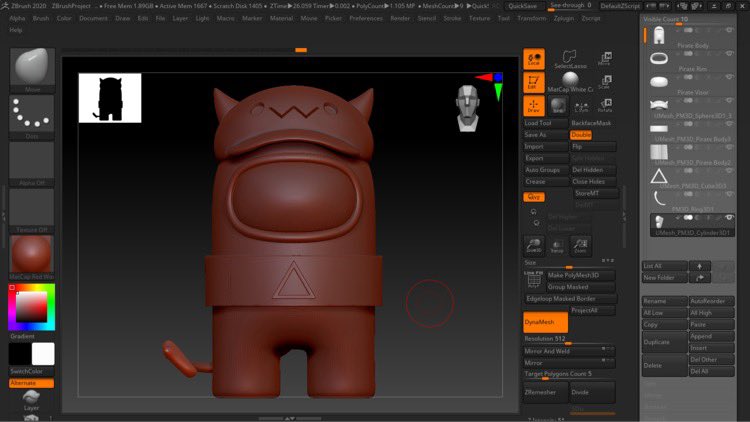Adjust the Size slider
750x422 pixels.
[x=569, y=264]
